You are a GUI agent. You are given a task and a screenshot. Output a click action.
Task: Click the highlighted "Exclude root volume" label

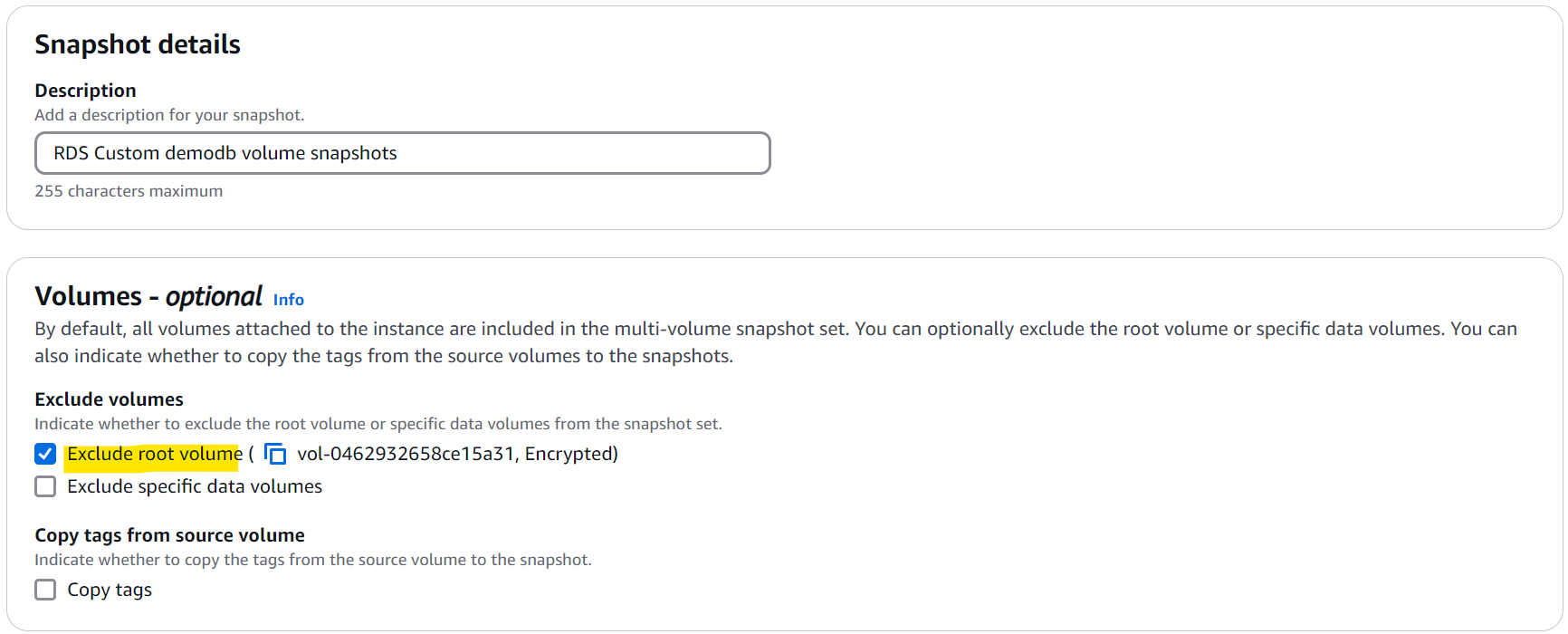[x=154, y=454]
